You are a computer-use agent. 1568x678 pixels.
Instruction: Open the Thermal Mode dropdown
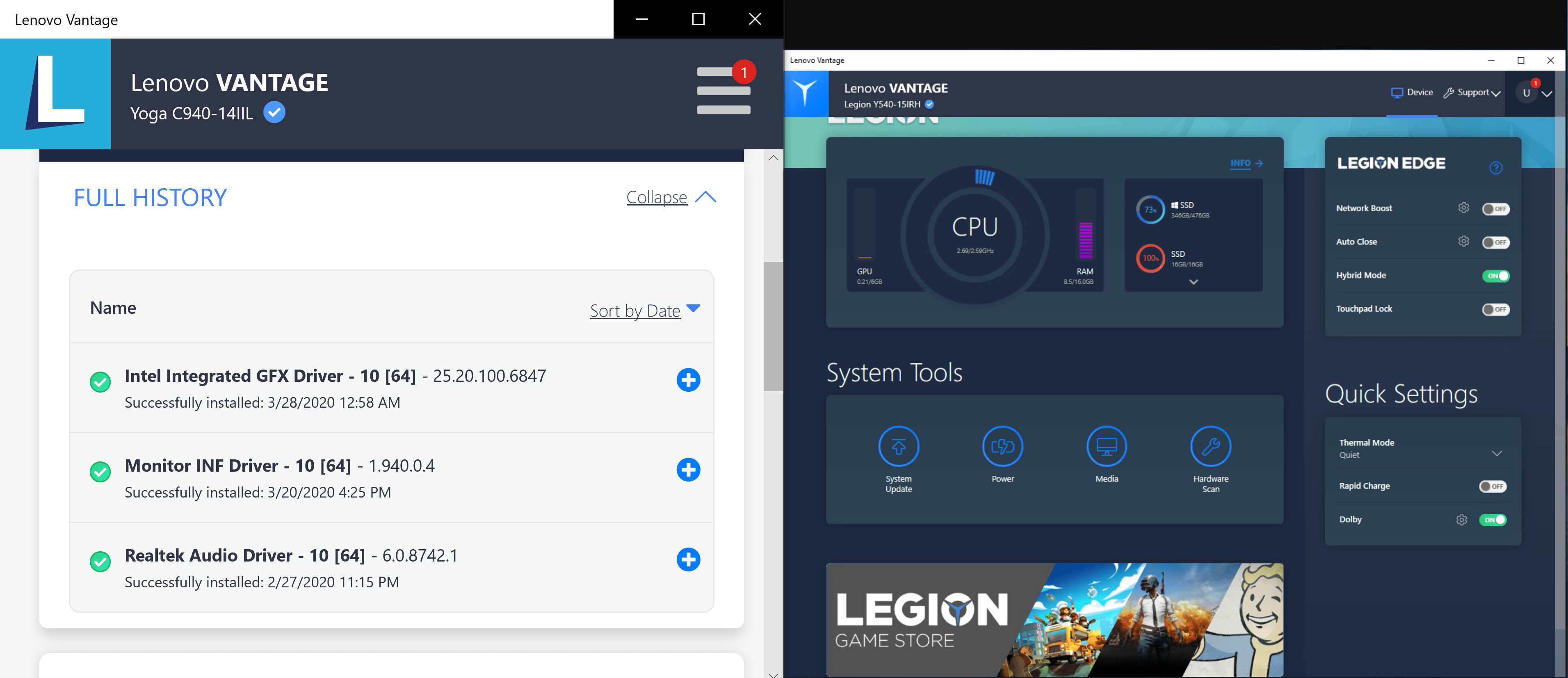(x=1497, y=453)
